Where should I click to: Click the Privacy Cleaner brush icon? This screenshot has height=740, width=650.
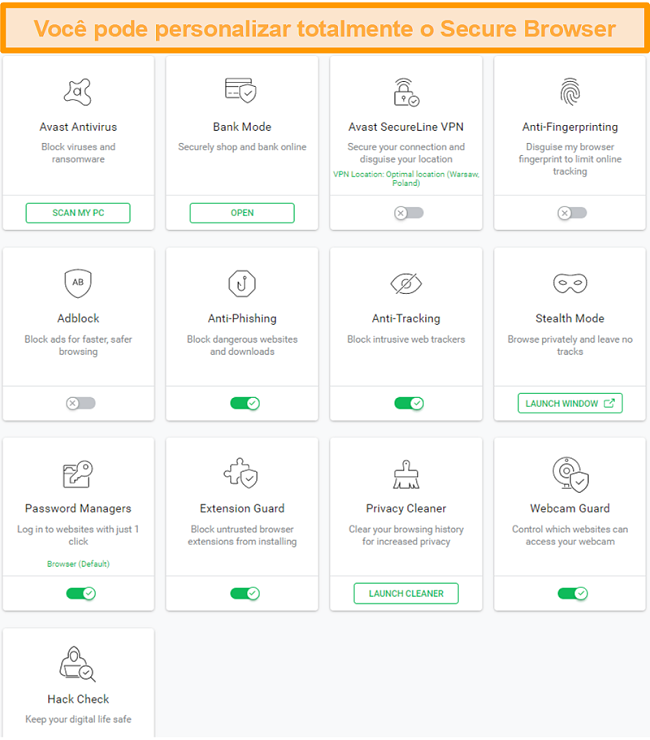tap(406, 474)
